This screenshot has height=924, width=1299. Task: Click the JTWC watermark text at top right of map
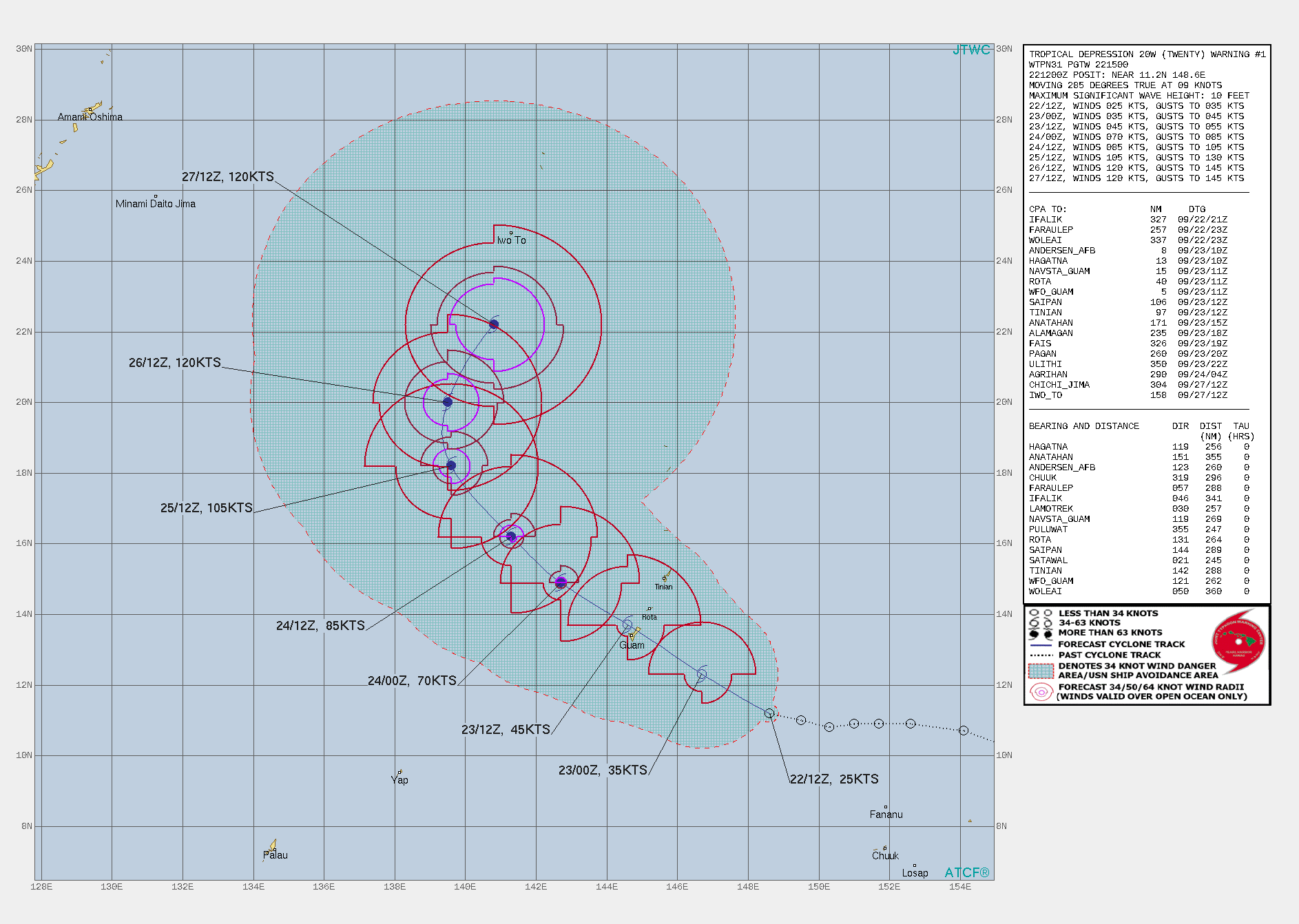[x=971, y=50]
